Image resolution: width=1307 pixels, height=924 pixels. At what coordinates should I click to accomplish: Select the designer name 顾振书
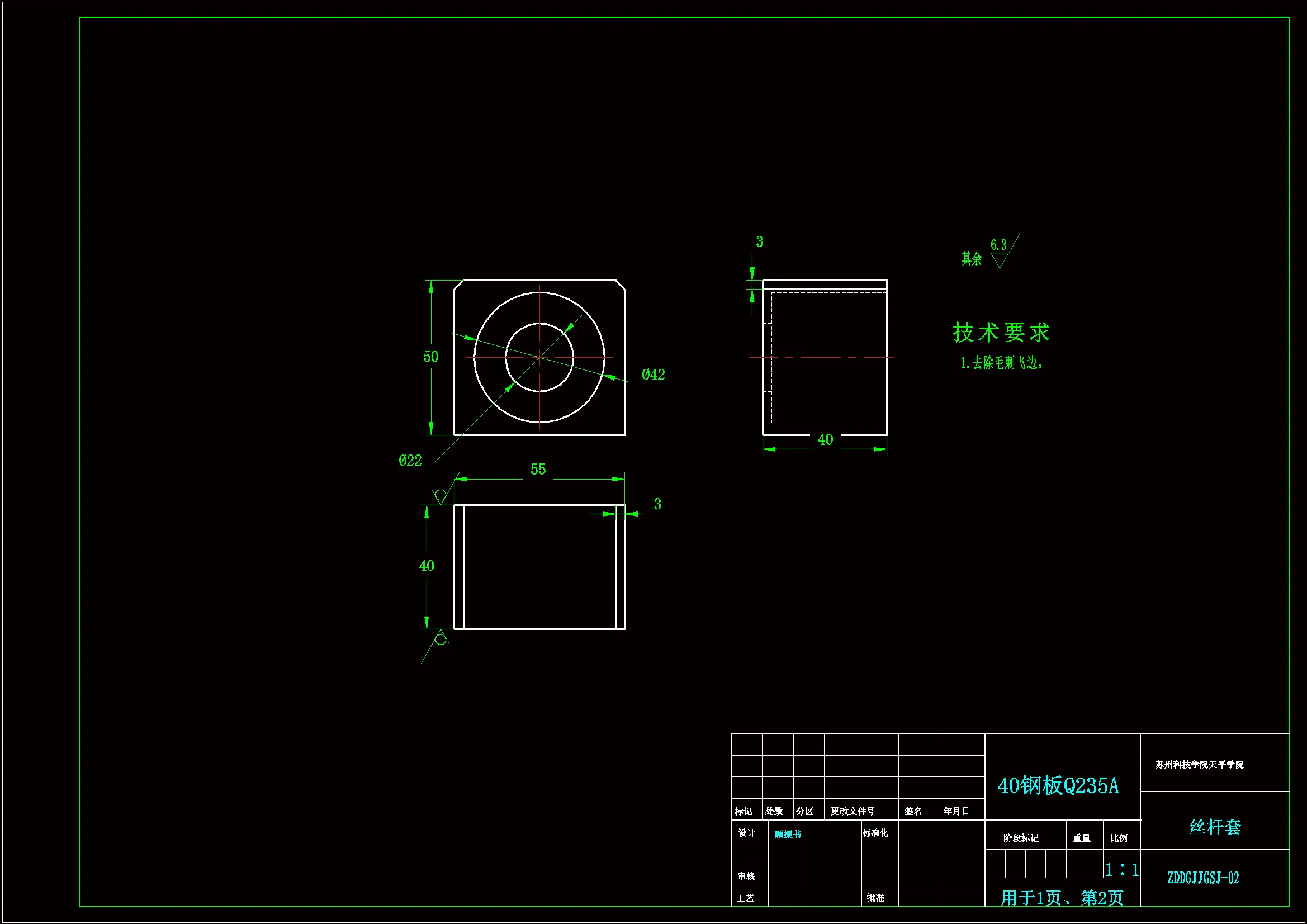[787, 835]
